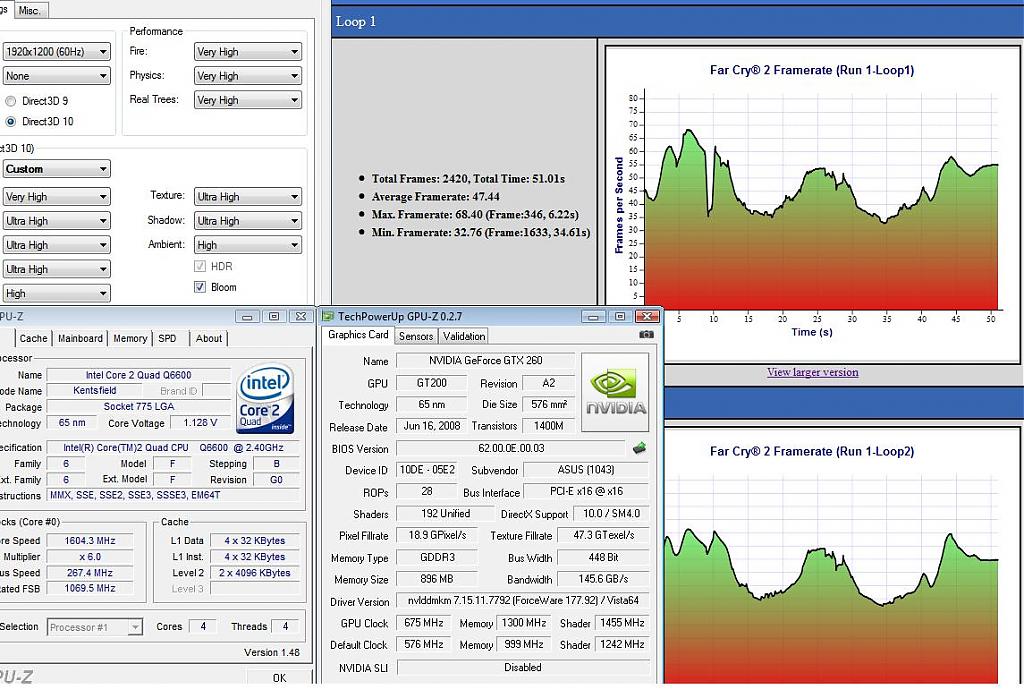Click the NVIDIA SLI Disabled field
Screen dimensions: 1024x698
pos(523,667)
